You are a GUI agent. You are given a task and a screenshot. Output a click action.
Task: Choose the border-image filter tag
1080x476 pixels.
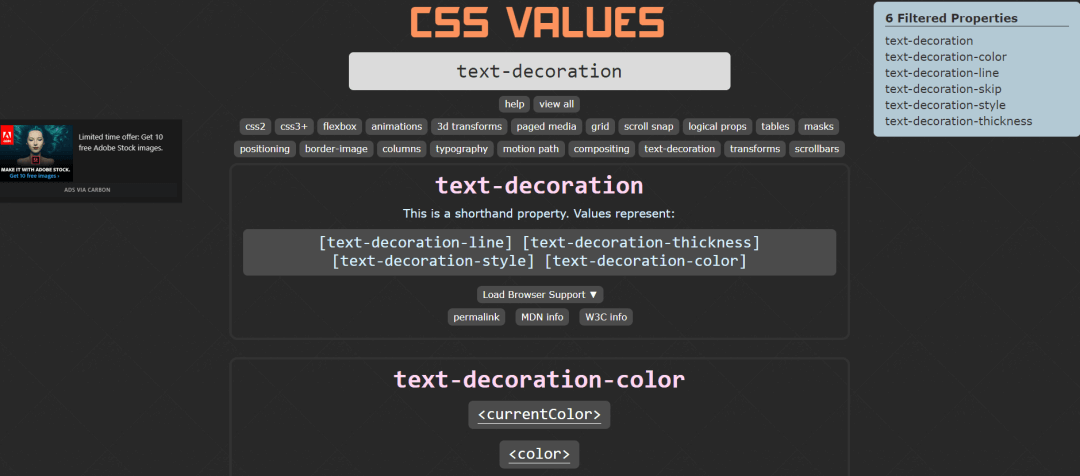(x=336, y=149)
